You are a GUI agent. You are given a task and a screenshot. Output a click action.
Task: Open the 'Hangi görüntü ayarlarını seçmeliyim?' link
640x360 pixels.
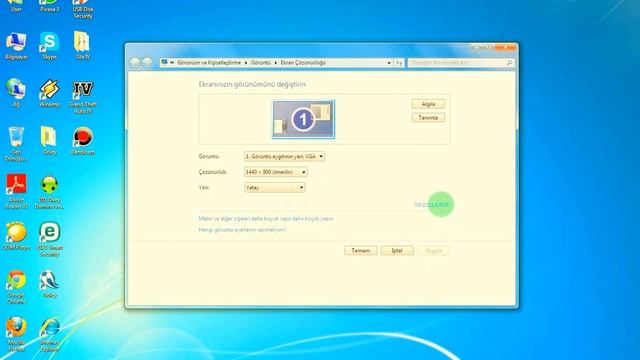point(242,230)
